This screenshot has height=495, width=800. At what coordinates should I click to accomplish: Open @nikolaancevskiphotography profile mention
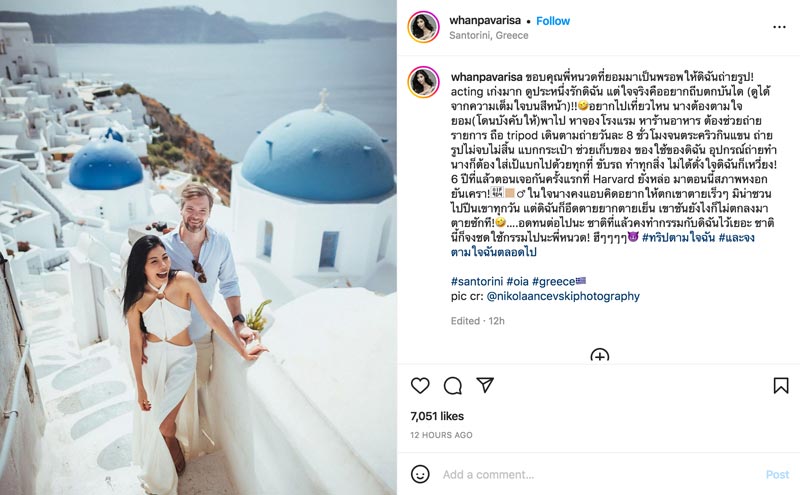[563, 296]
